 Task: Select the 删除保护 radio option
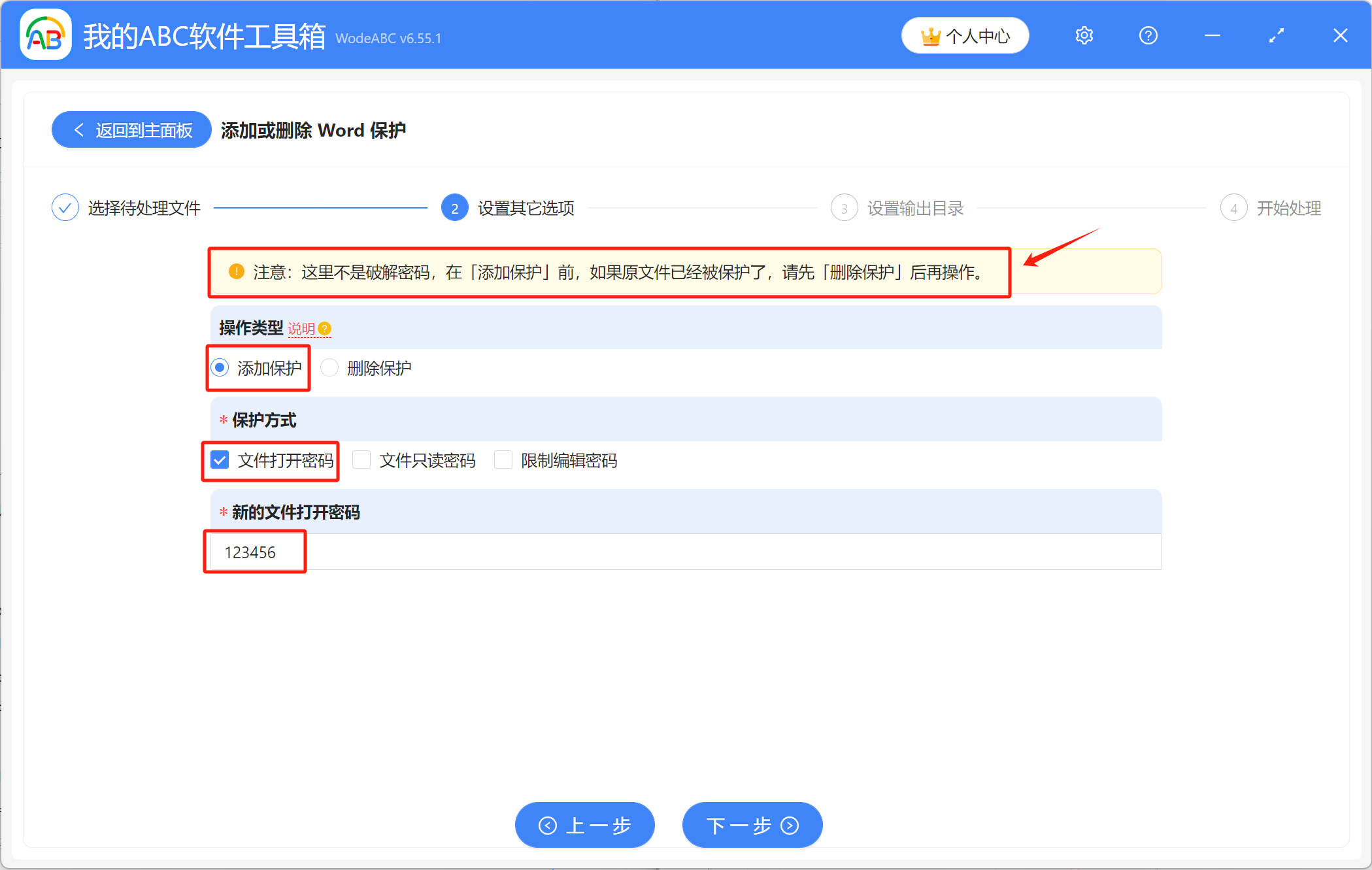pyautogui.click(x=329, y=368)
